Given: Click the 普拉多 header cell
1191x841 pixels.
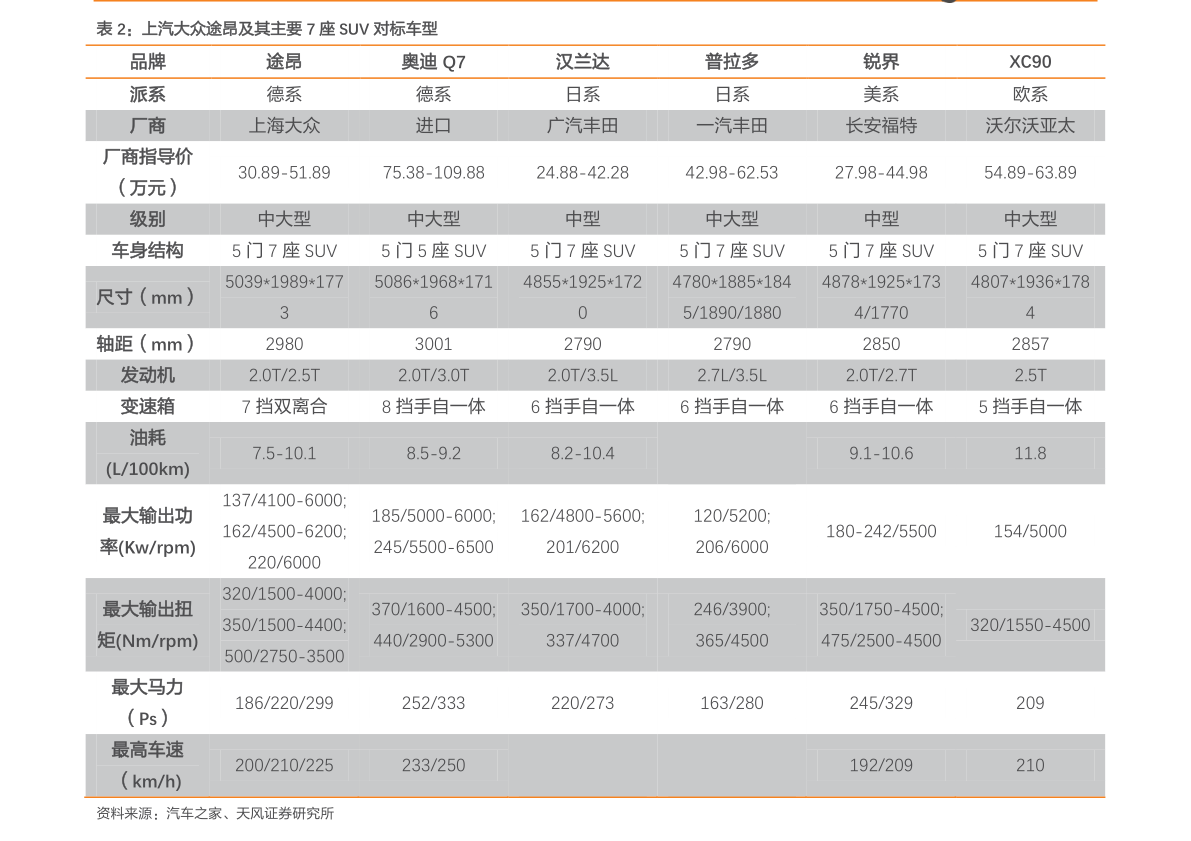Looking at the screenshot, I should [731, 62].
